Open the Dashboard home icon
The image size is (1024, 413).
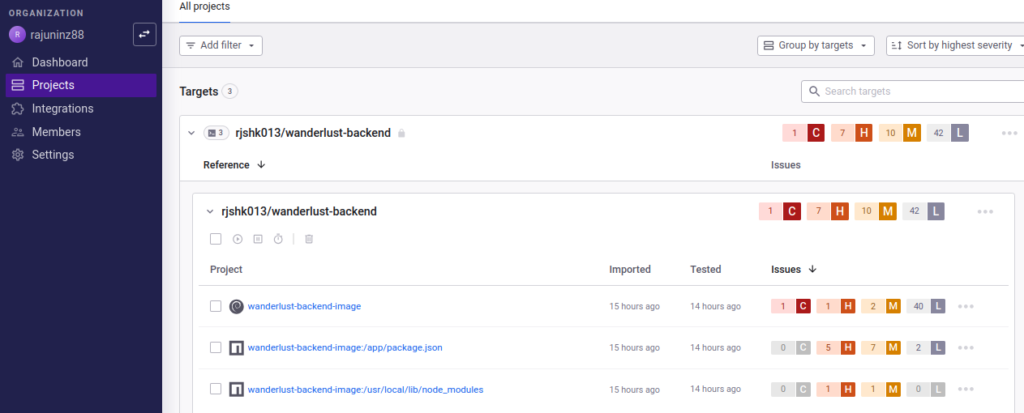18,63
